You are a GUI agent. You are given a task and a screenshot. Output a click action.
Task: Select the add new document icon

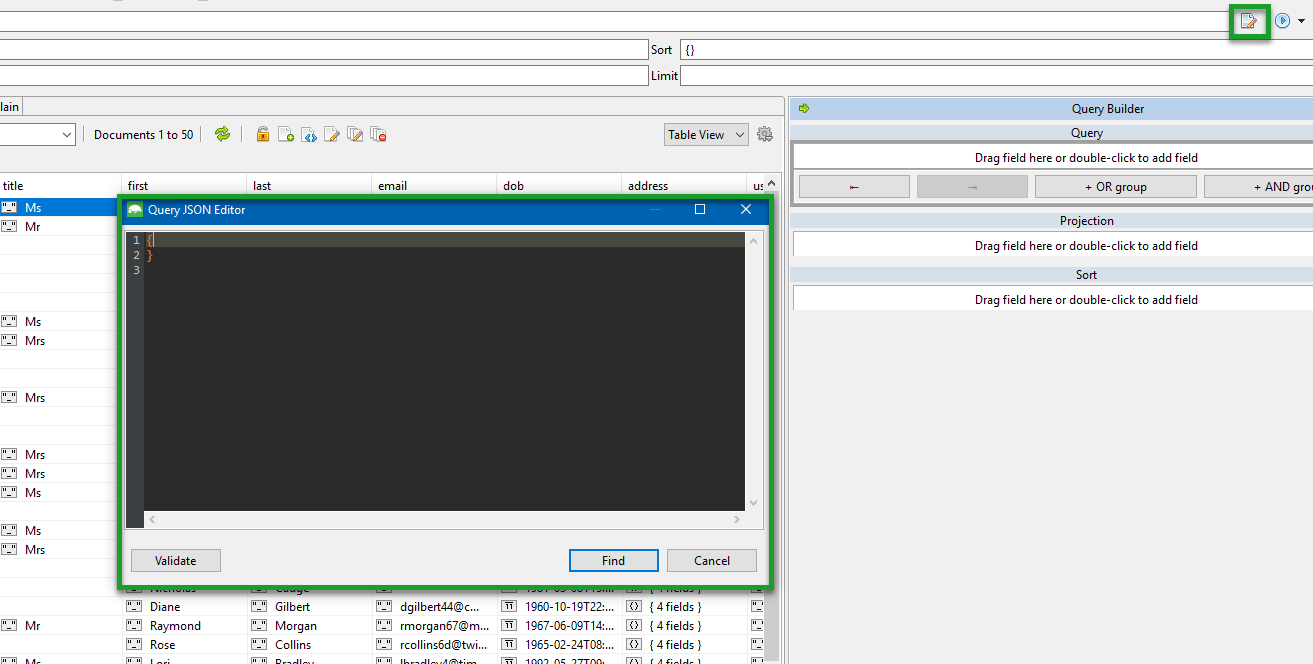point(284,133)
